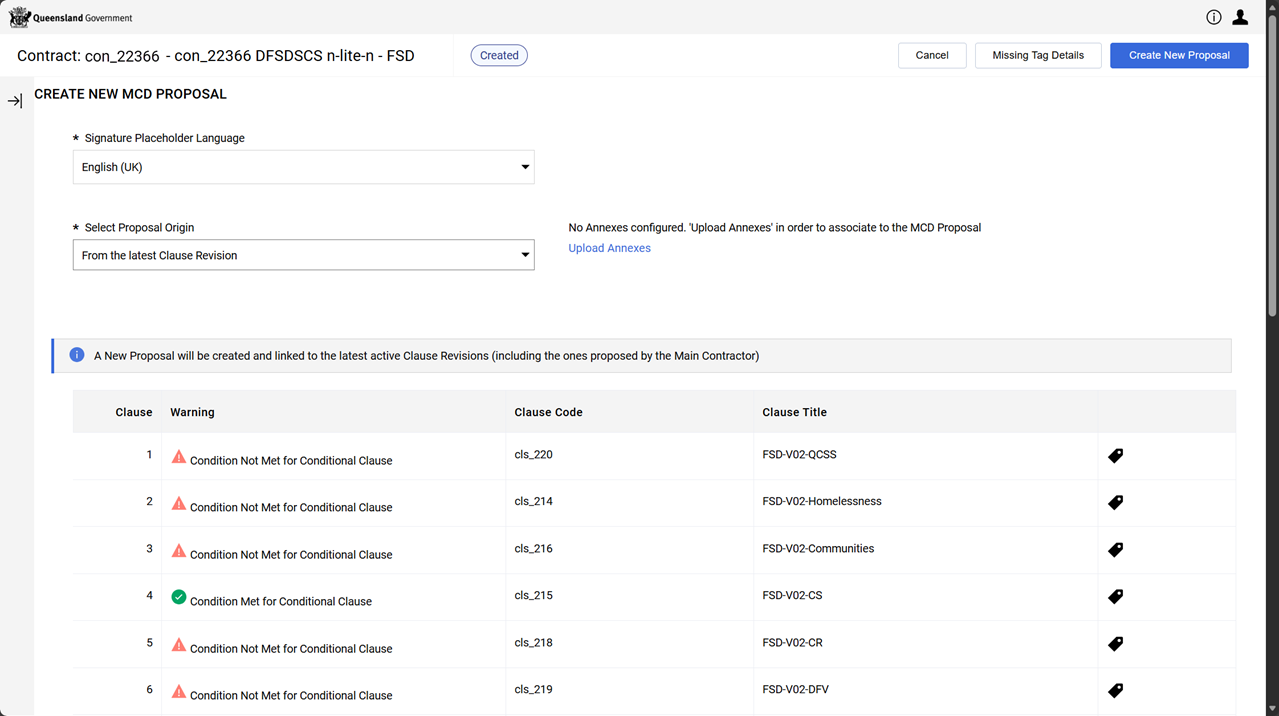Open the information icon in header
This screenshot has height=716, width=1279.
pos(1213,17)
